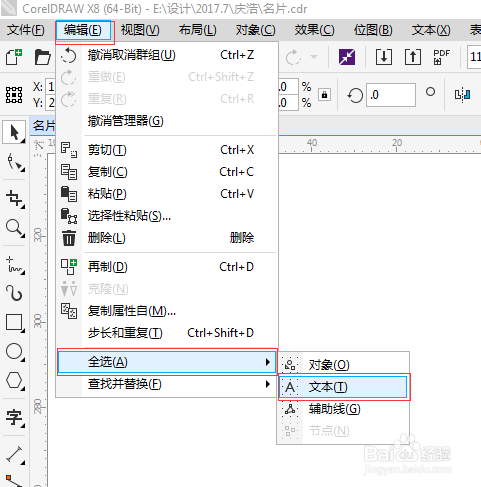Click the Publish to PDF icon
481x487 pixels.
(x=441, y=57)
